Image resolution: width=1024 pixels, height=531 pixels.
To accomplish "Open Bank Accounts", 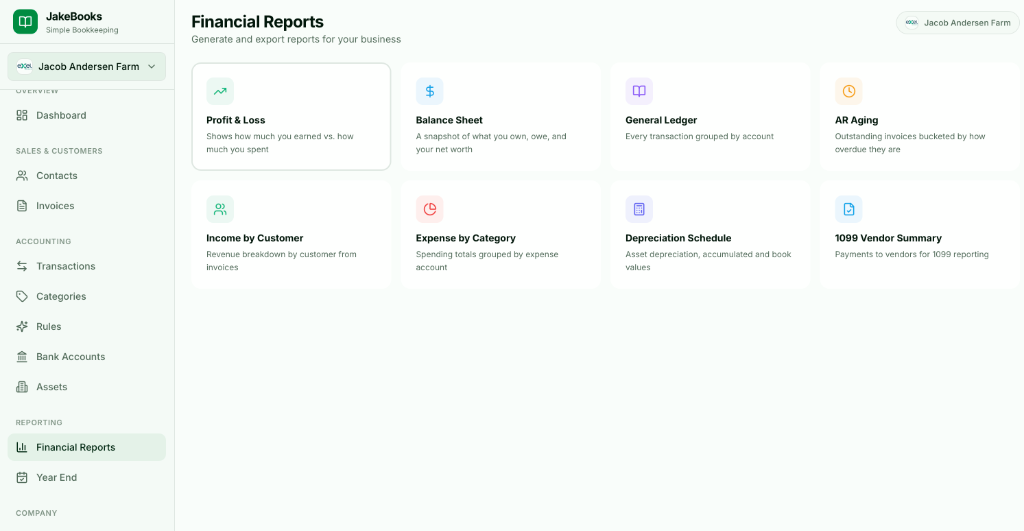I will coord(87,357).
